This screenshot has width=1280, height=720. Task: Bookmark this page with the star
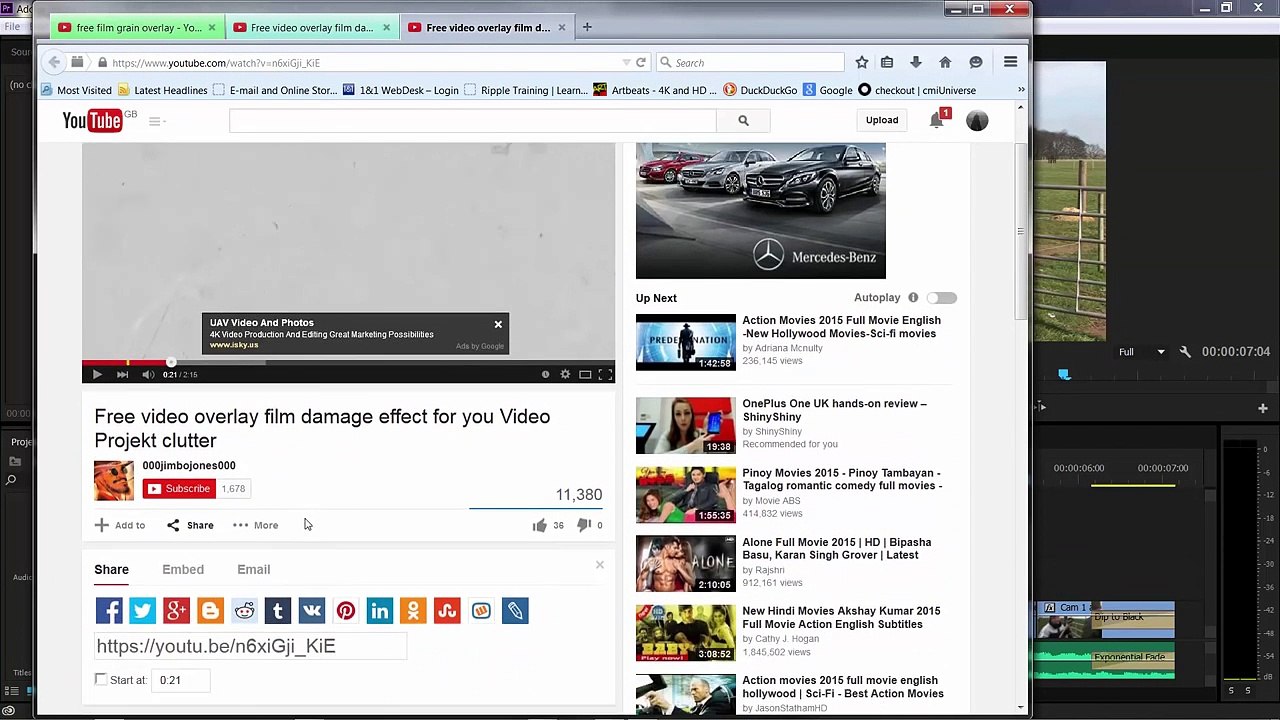click(862, 63)
